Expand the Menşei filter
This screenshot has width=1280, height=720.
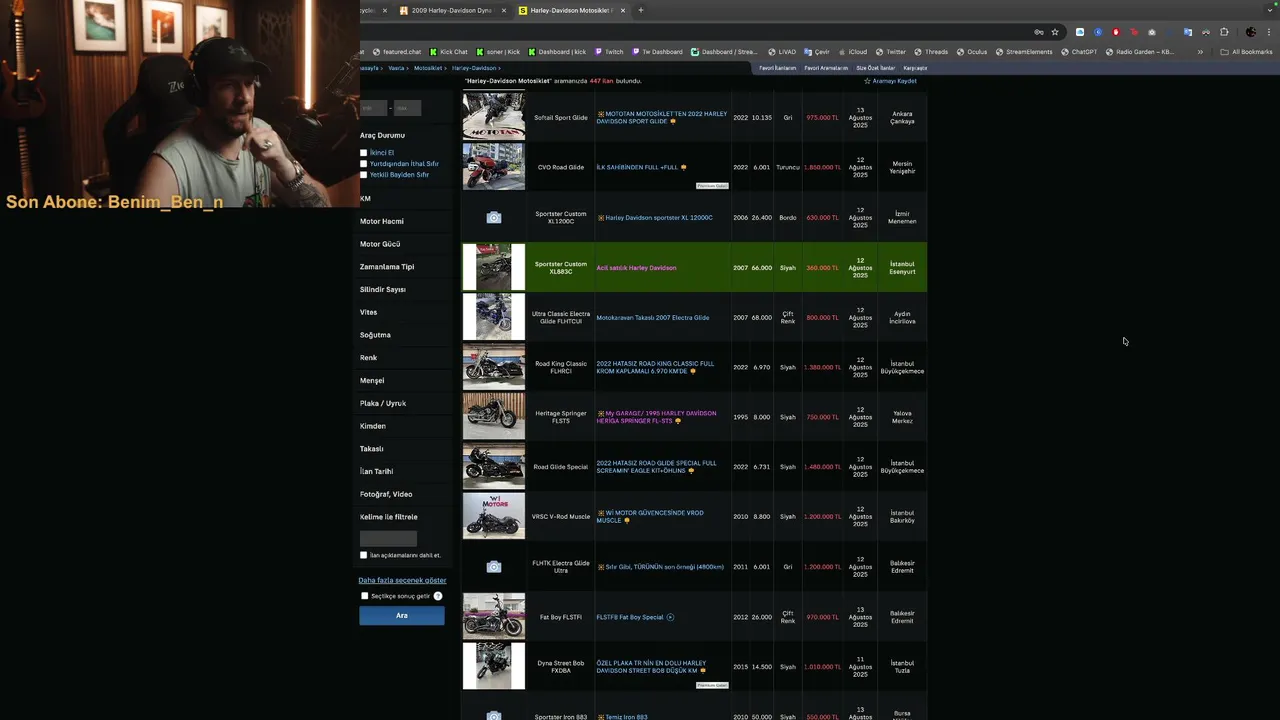tap(372, 380)
